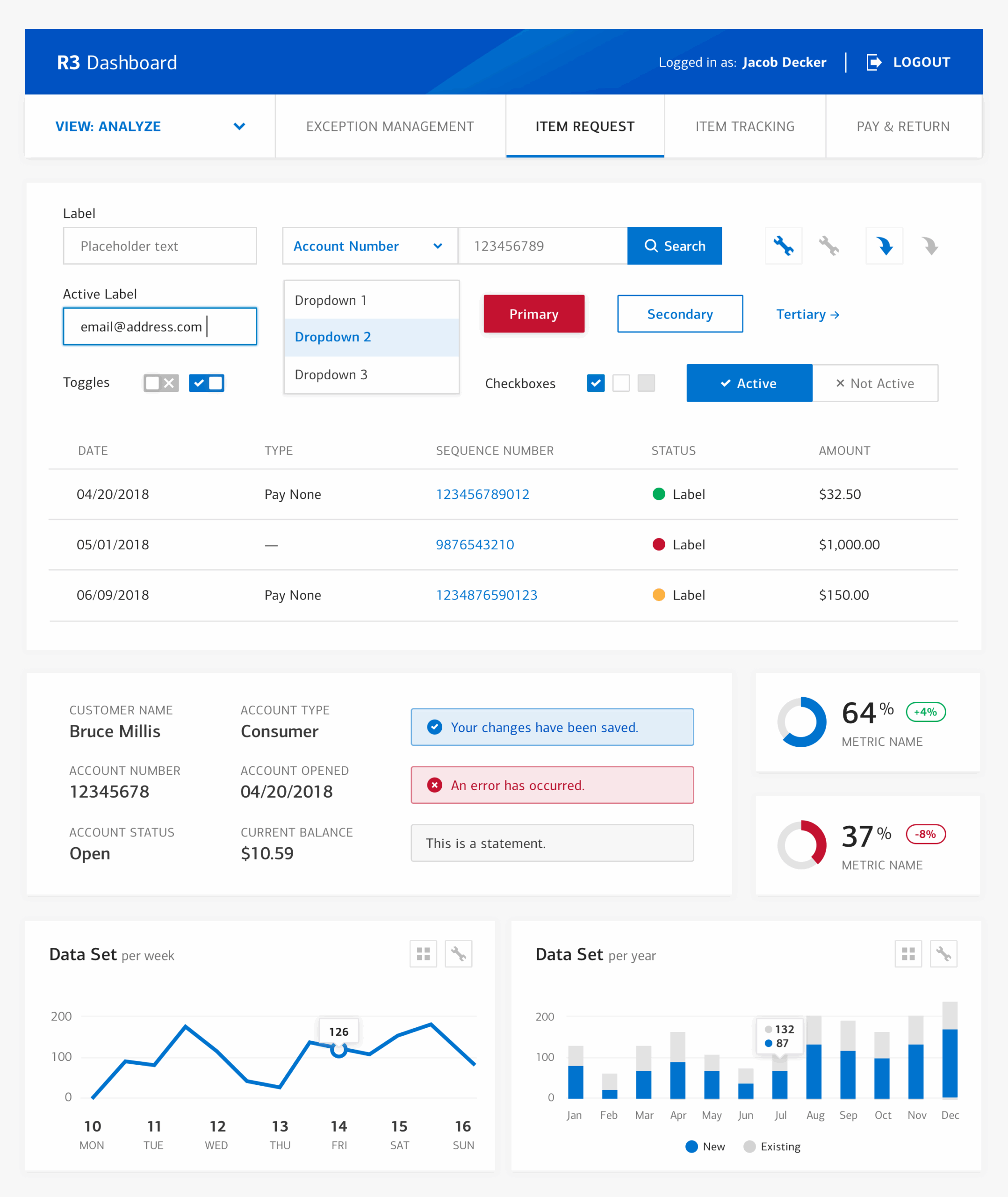
Task: Click the gray disabled wrench icon
Action: 828,245
